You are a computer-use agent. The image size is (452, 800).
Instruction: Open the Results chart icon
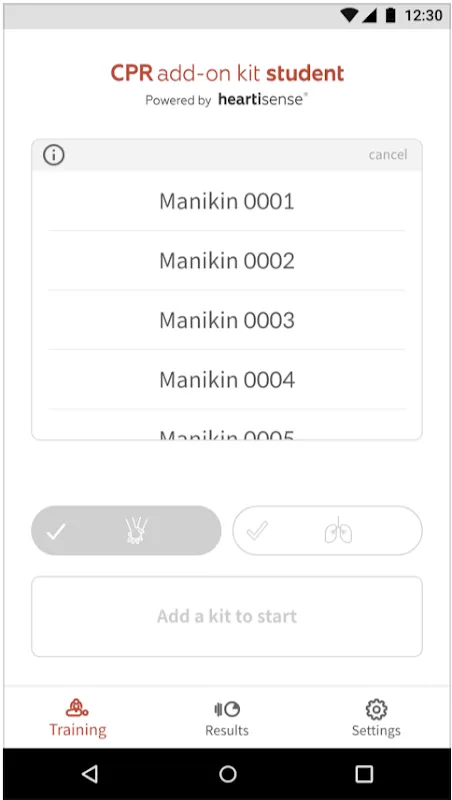227,709
